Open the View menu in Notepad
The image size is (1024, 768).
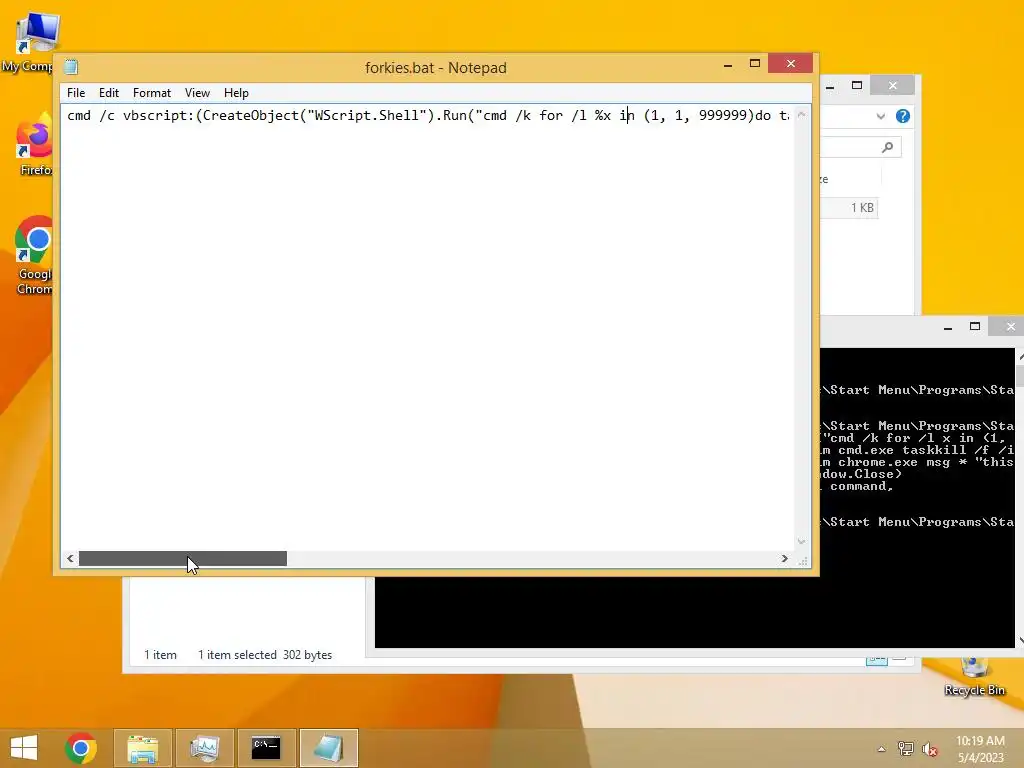[197, 93]
